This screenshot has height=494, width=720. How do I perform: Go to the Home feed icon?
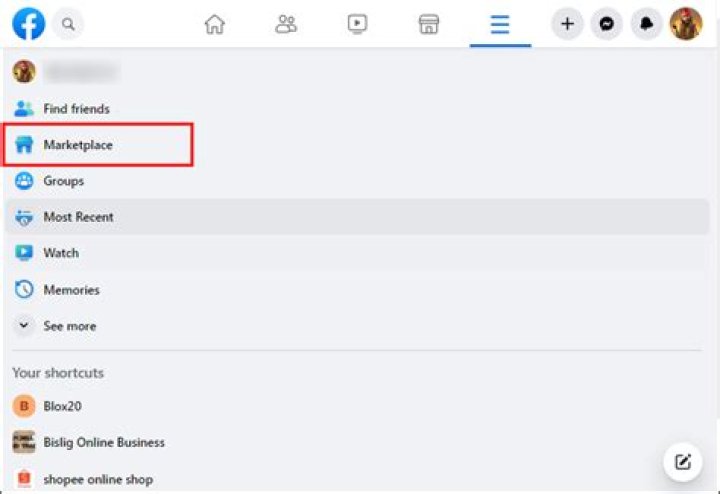pyautogui.click(x=214, y=24)
